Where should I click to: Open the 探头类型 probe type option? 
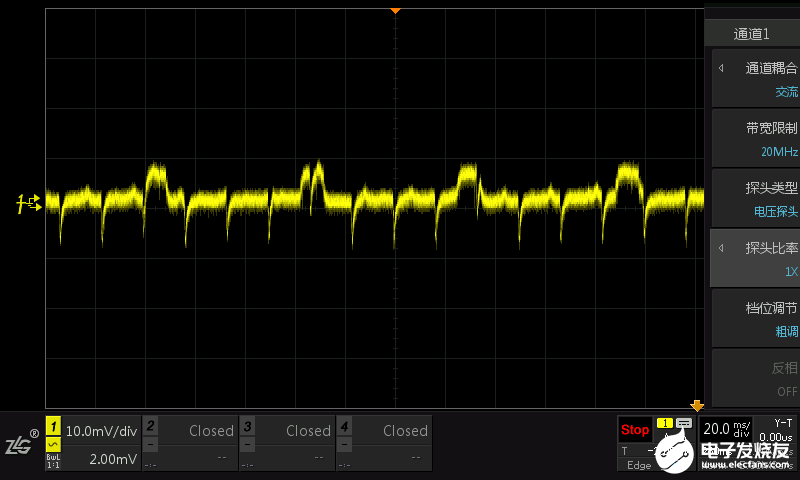pyautogui.click(x=756, y=199)
